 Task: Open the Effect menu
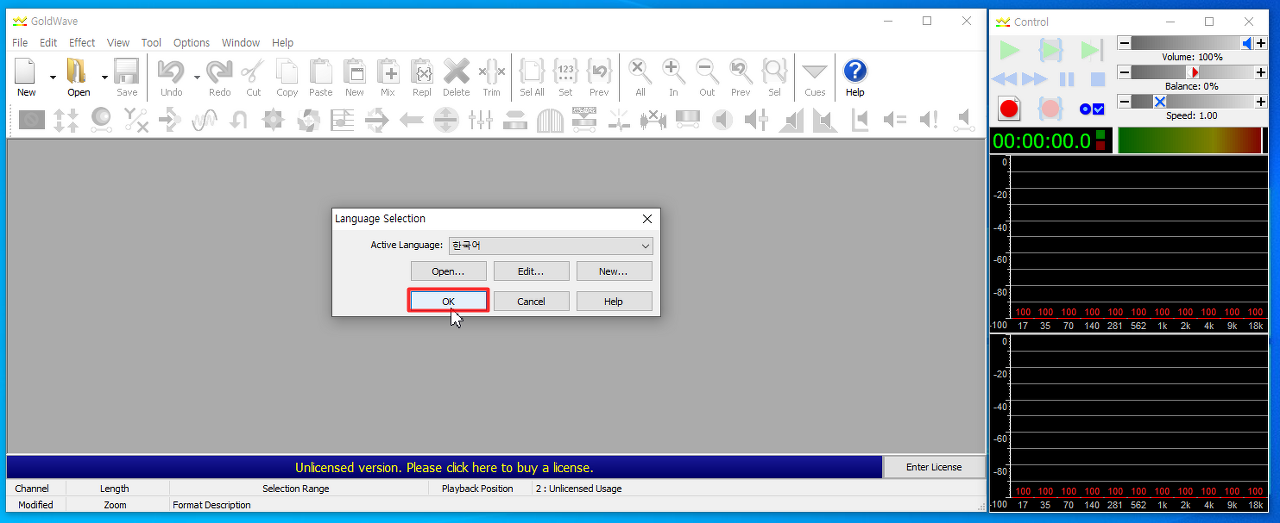point(82,43)
